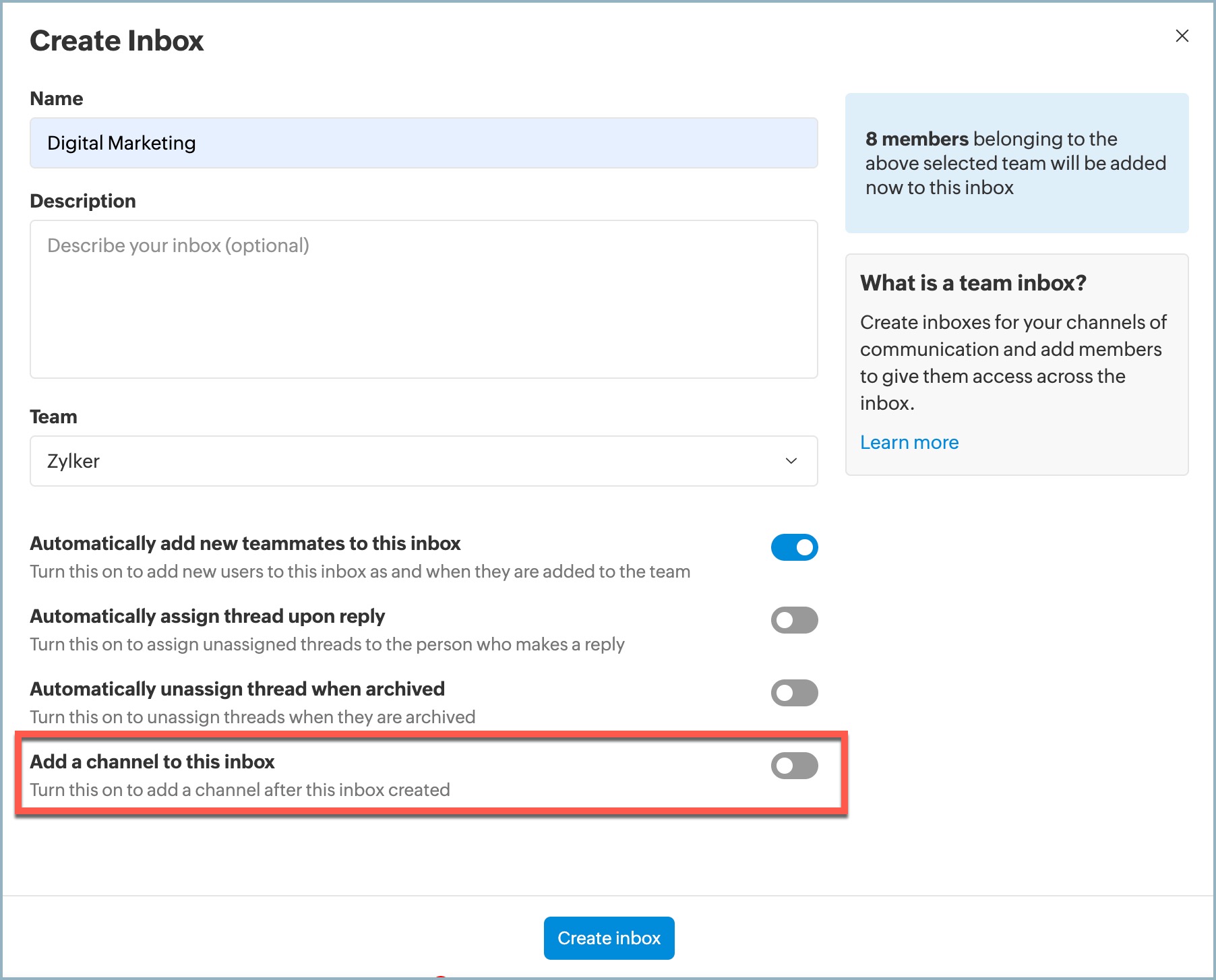Open the Learn more link
Screen dimensions: 1216x980
(909, 442)
